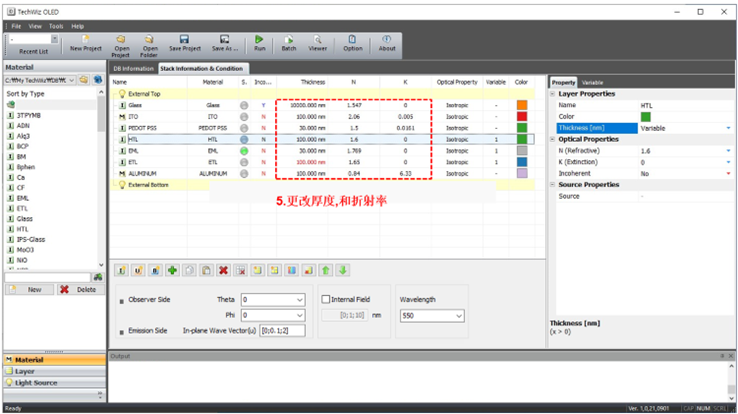Image resolution: width=738 pixels, height=414 pixels.
Task: Collapse the Optical Properties section
Action: click(553, 139)
